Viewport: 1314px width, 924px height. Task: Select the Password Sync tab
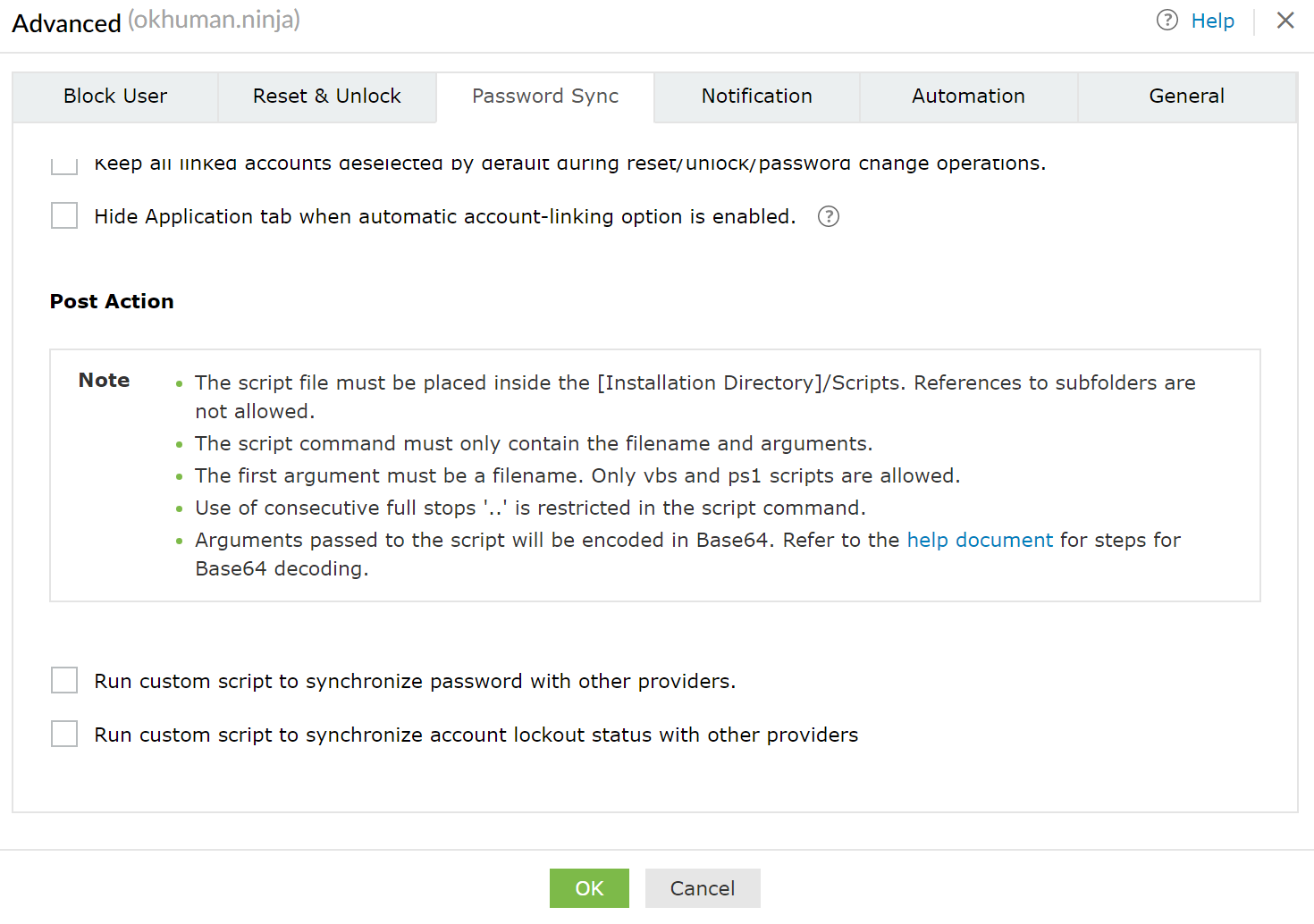tap(545, 97)
